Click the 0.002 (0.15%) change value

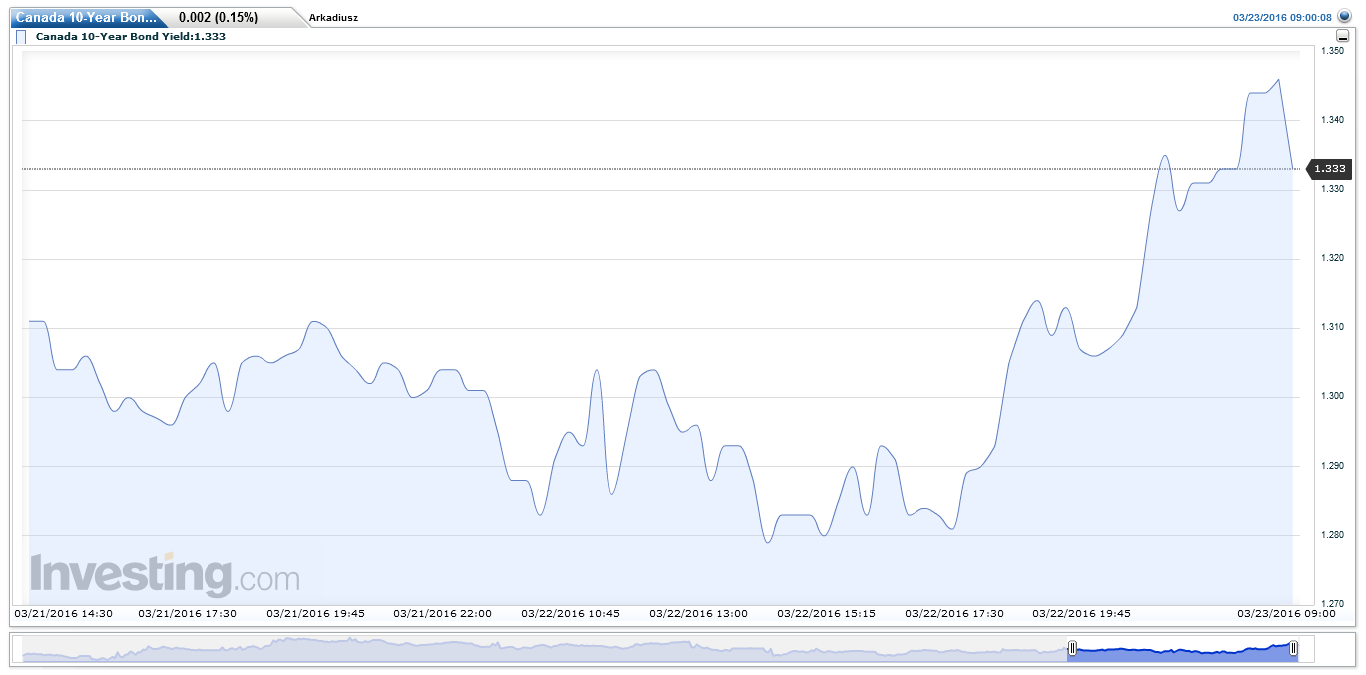(x=218, y=18)
